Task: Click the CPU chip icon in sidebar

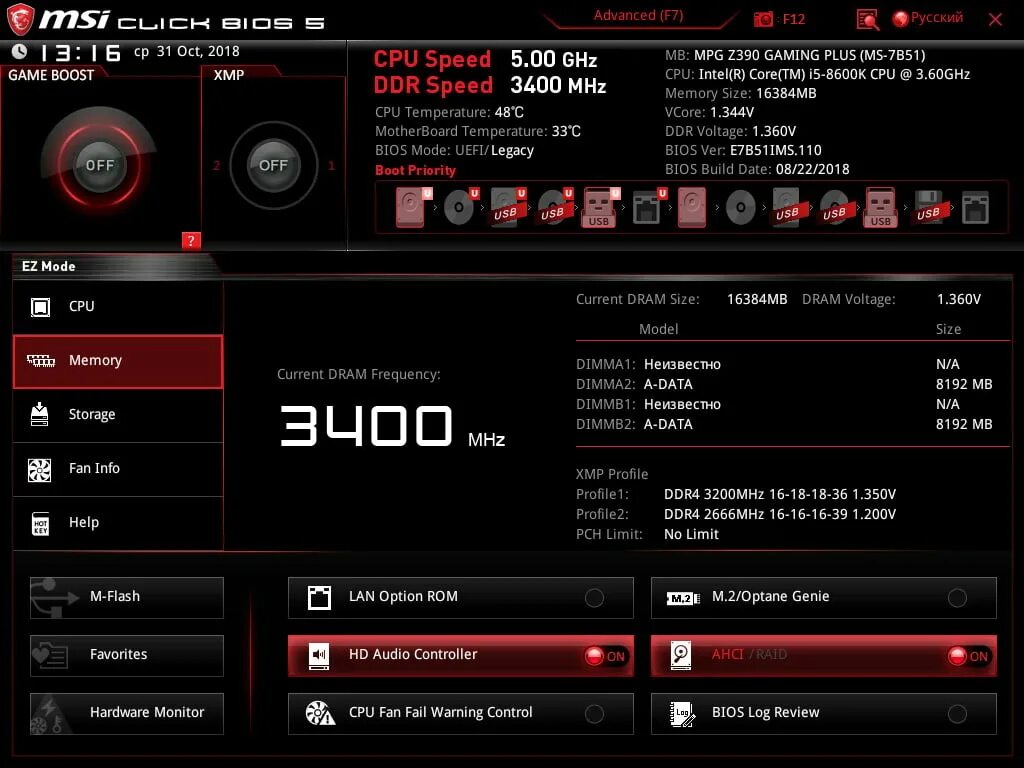Action: click(x=40, y=306)
